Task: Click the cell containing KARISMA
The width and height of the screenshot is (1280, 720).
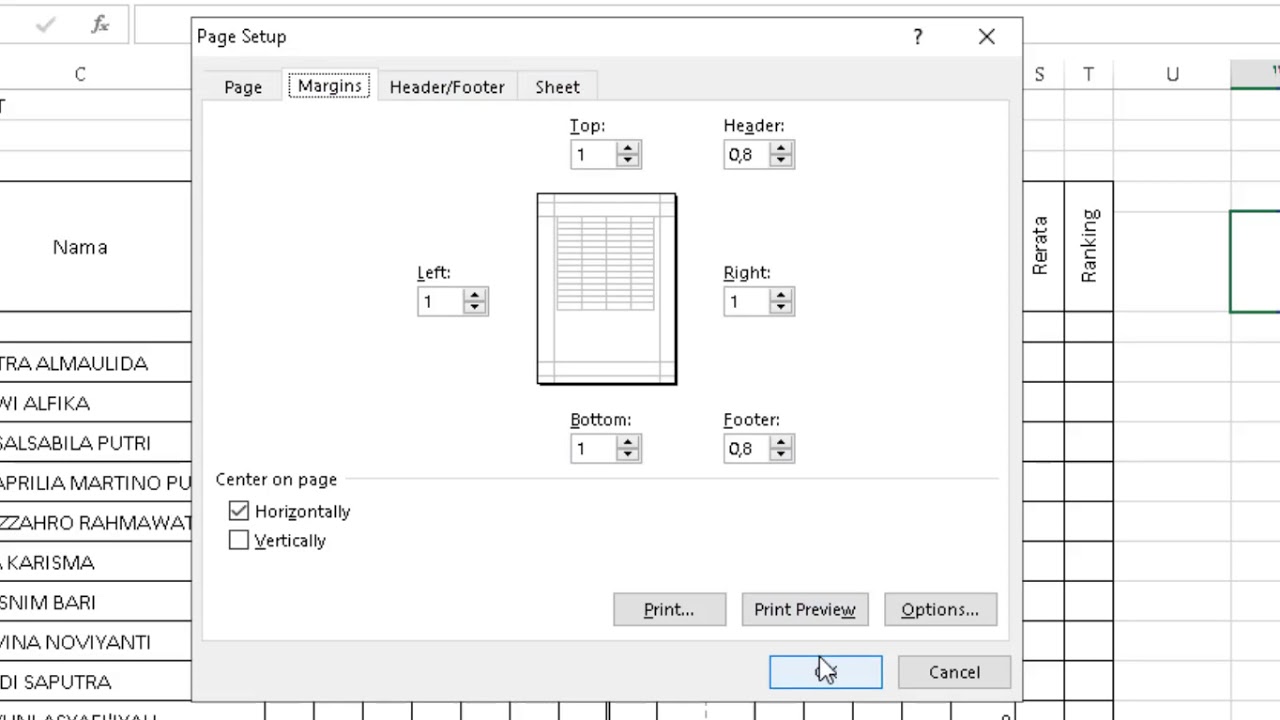Action: [x=95, y=563]
